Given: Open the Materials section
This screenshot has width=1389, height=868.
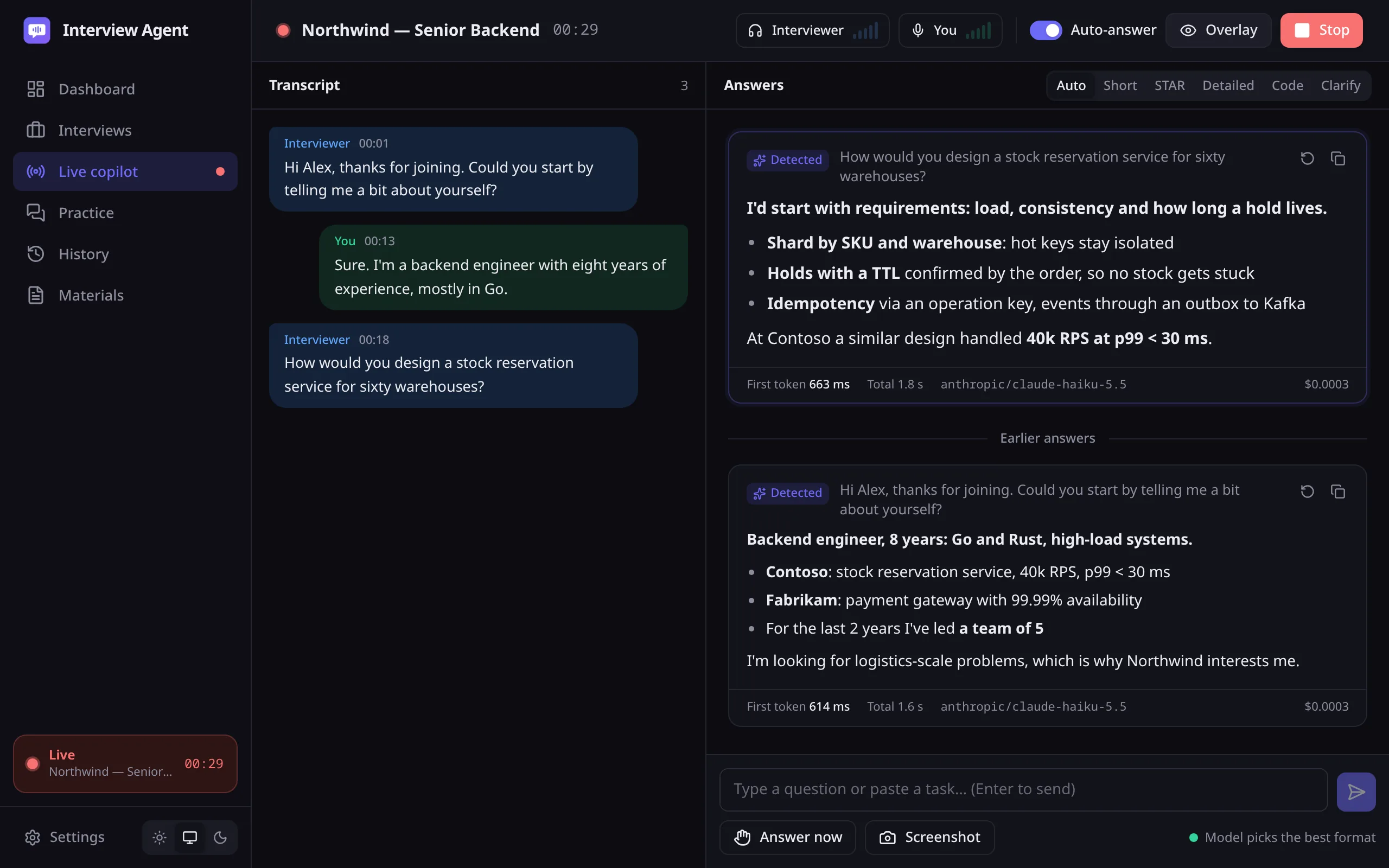Looking at the screenshot, I should tap(125, 295).
